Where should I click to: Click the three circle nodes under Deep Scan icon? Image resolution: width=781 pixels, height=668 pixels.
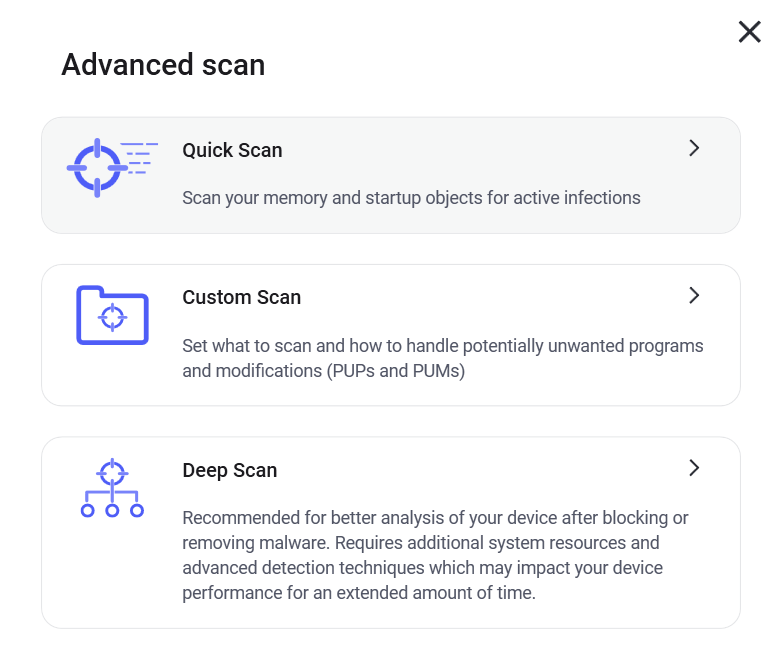tap(113, 510)
